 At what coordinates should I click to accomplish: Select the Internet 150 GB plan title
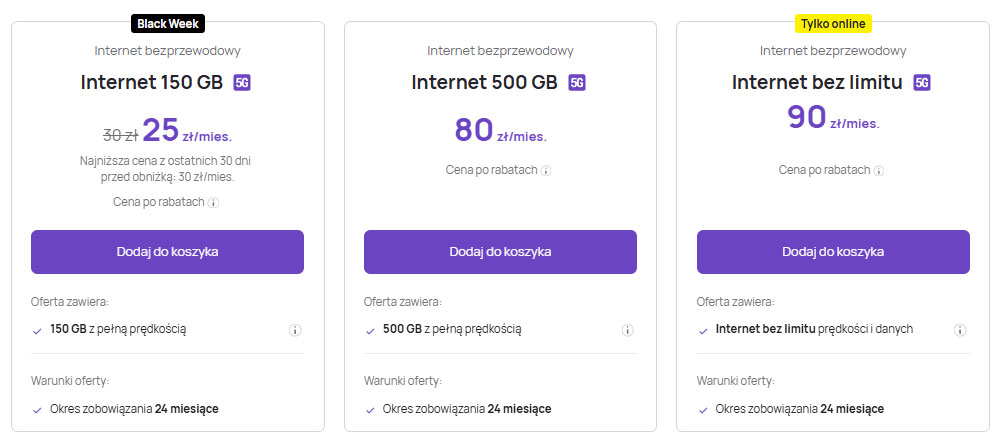[x=153, y=82]
